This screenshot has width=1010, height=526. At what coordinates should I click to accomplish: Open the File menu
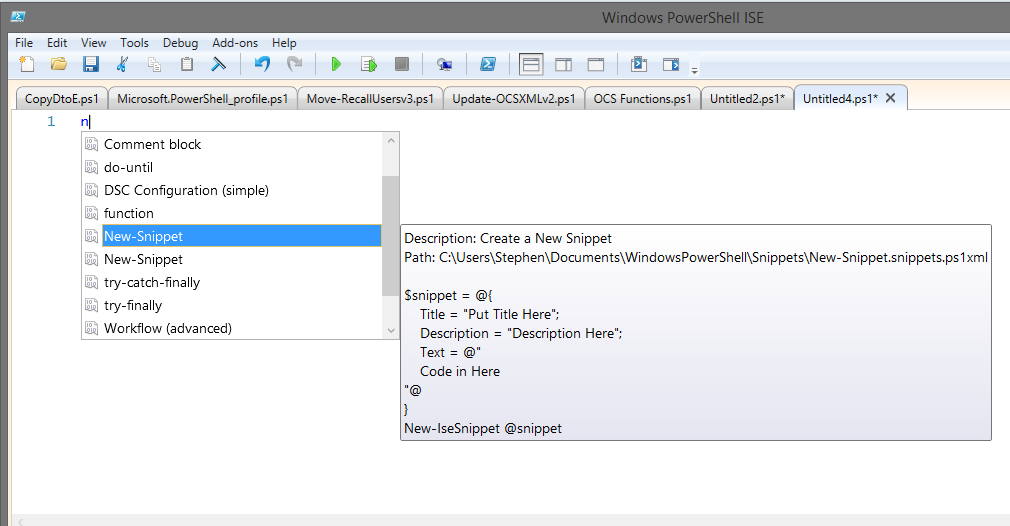click(24, 42)
